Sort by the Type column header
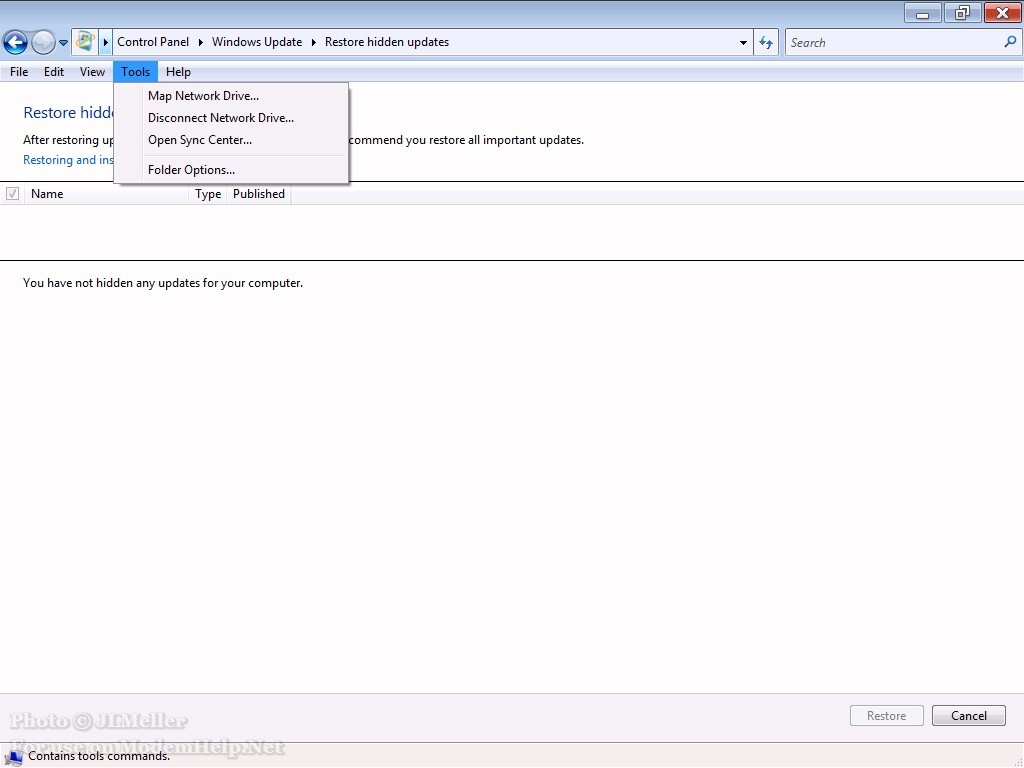Viewport: 1024px width, 768px height. [208, 194]
